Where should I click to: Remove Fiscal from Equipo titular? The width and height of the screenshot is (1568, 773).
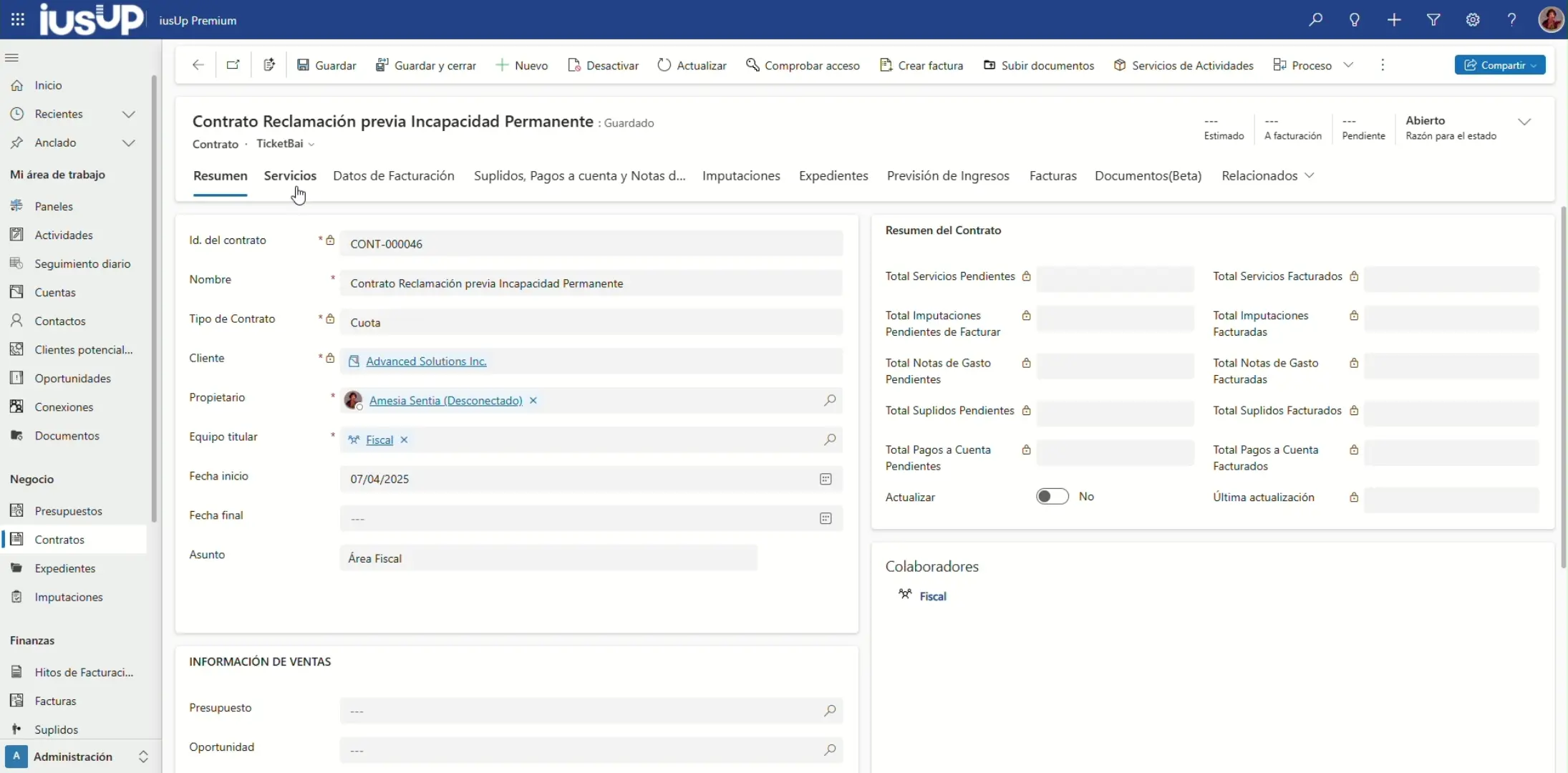coord(405,439)
